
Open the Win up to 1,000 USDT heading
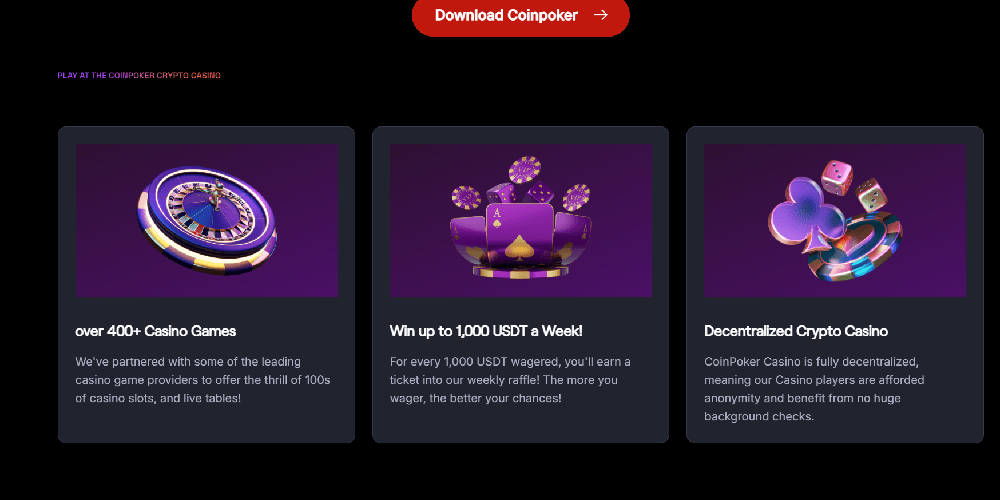point(486,331)
